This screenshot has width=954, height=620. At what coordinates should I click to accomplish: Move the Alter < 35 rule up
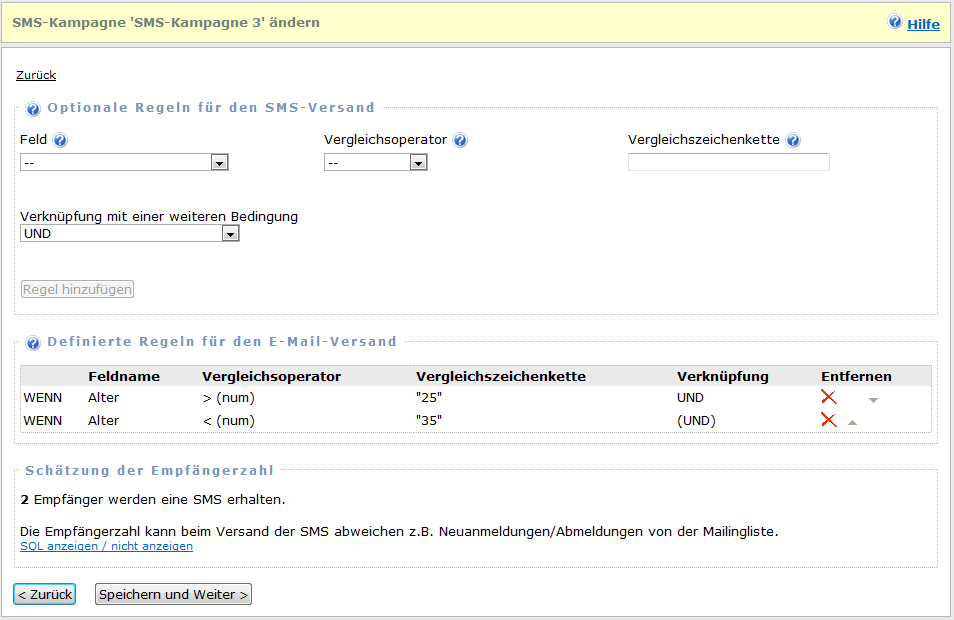(x=852, y=422)
